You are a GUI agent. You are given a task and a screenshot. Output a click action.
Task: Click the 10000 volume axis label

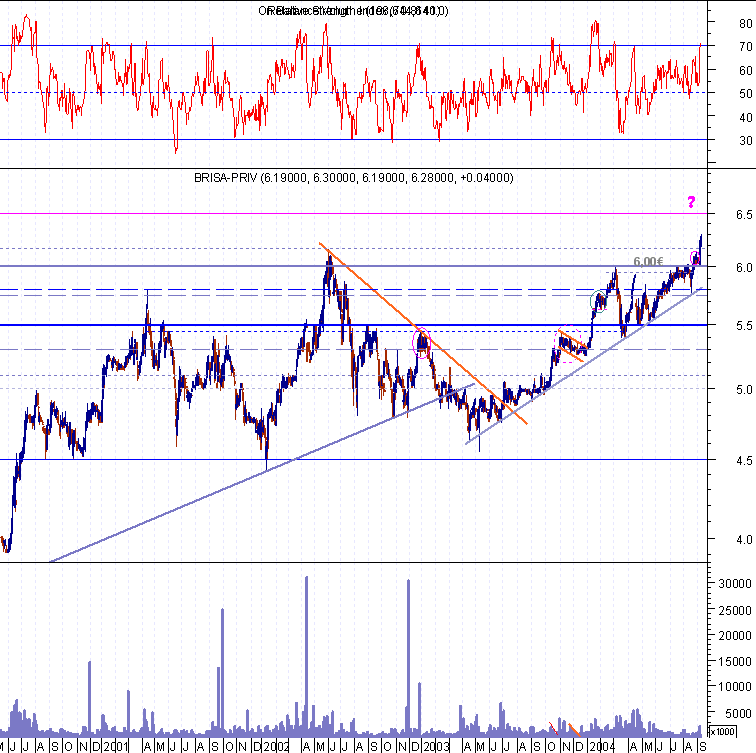pyautogui.click(x=735, y=687)
